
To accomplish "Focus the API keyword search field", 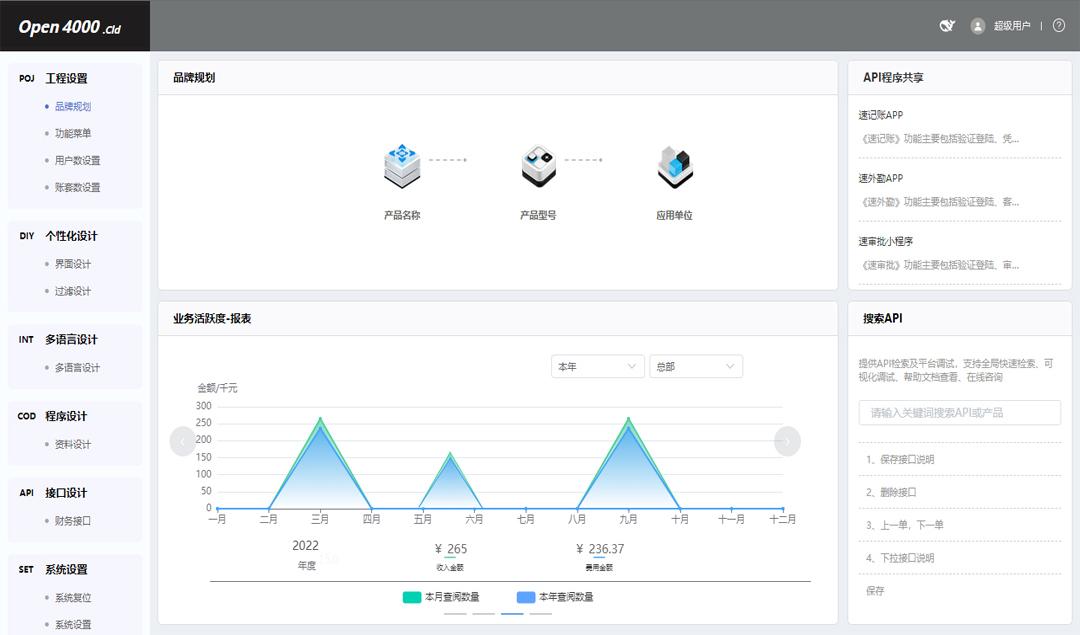I will pos(959,413).
